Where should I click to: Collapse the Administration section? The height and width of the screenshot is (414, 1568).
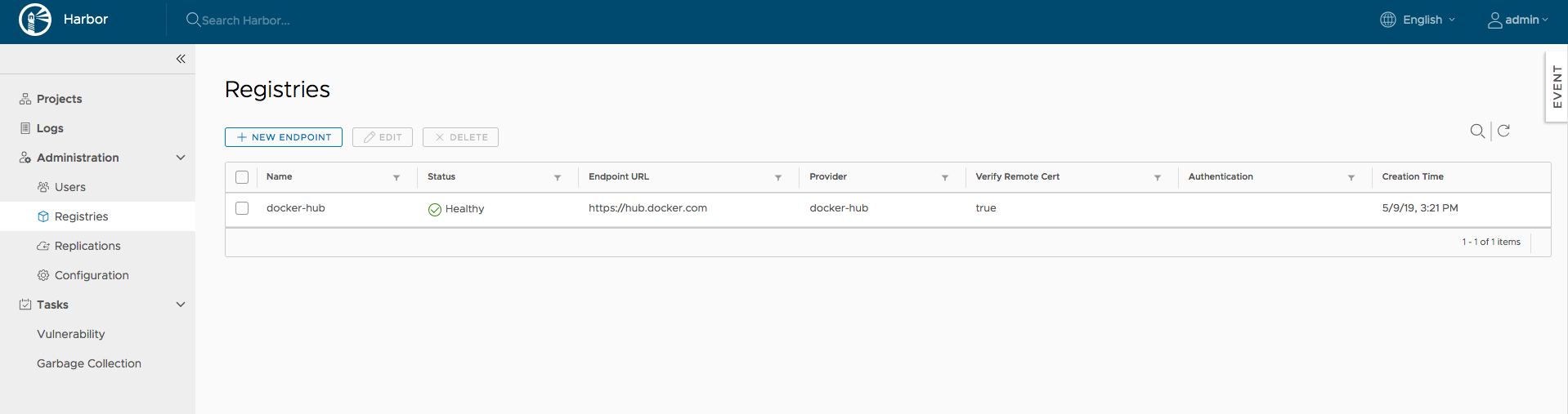click(x=181, y=158)
